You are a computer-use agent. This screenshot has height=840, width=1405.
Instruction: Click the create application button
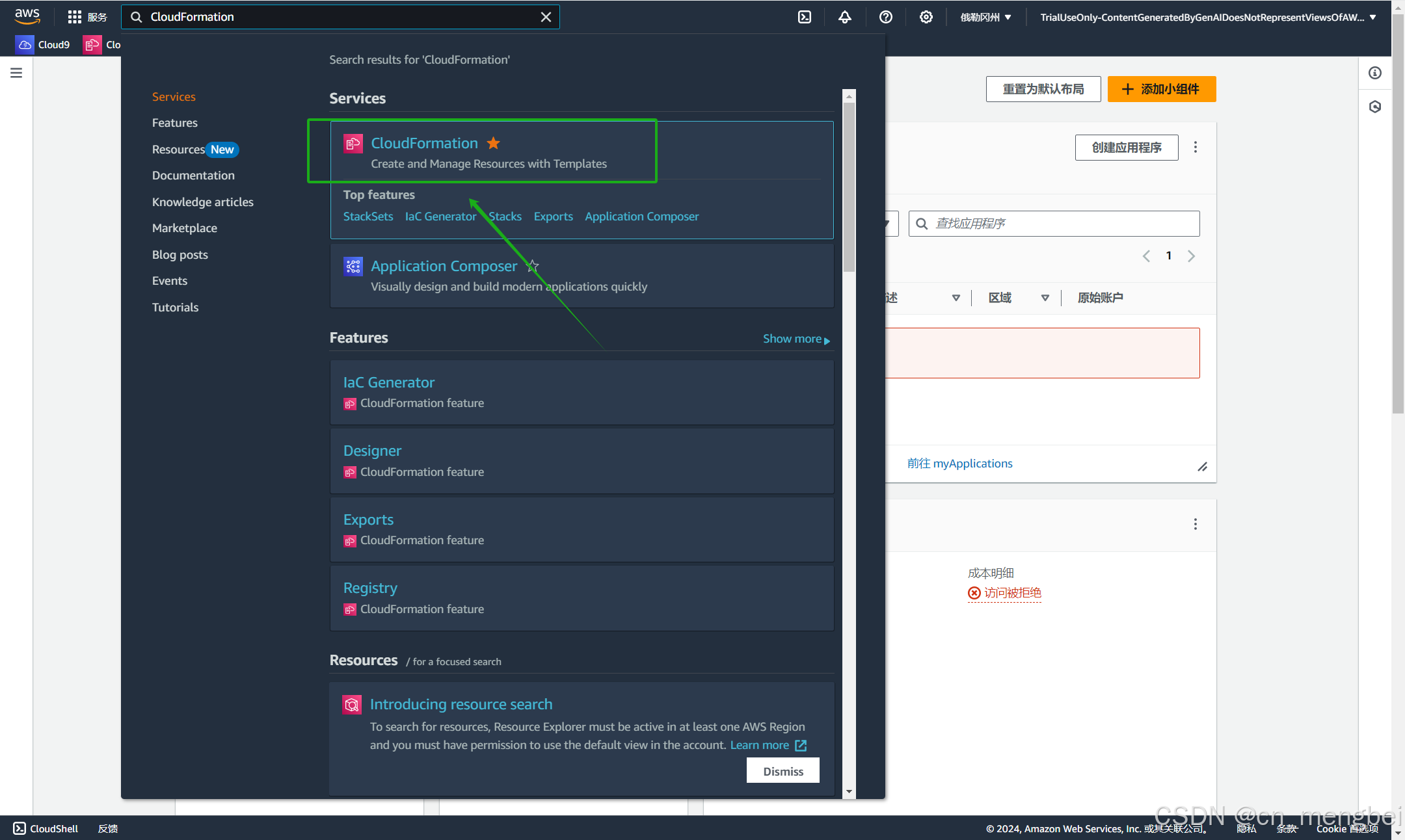pos(1127,148)
